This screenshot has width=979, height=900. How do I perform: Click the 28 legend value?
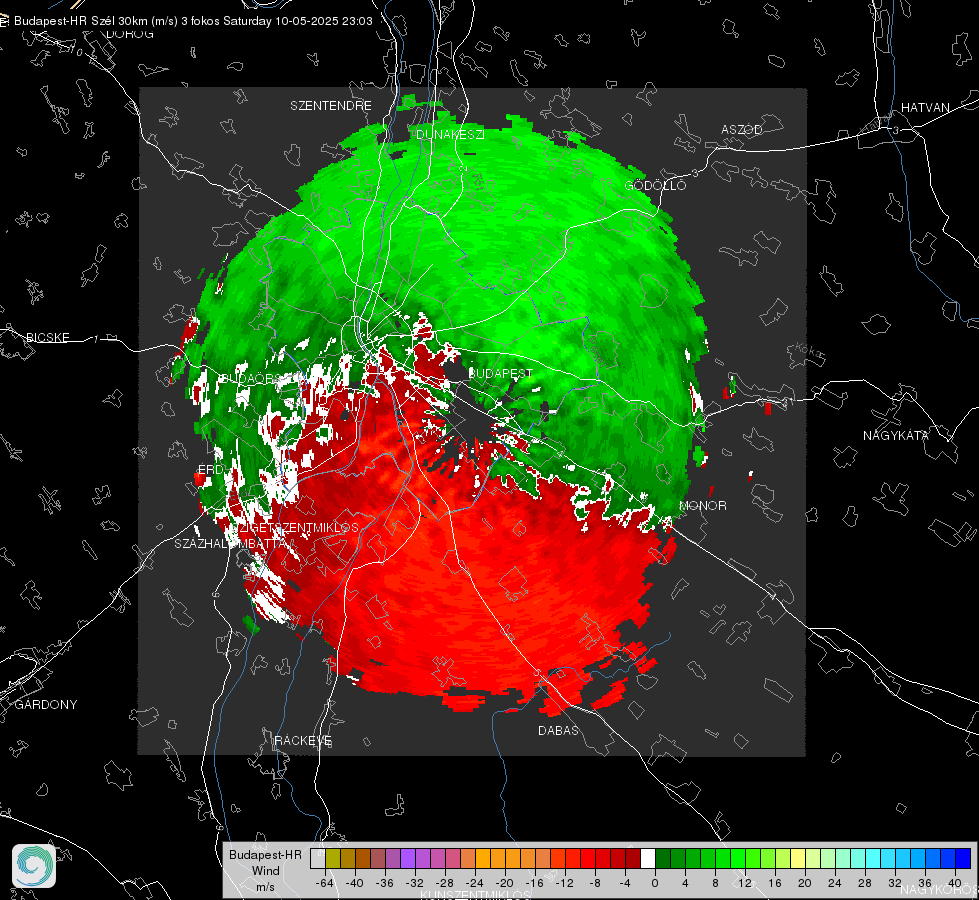[865, 883]
